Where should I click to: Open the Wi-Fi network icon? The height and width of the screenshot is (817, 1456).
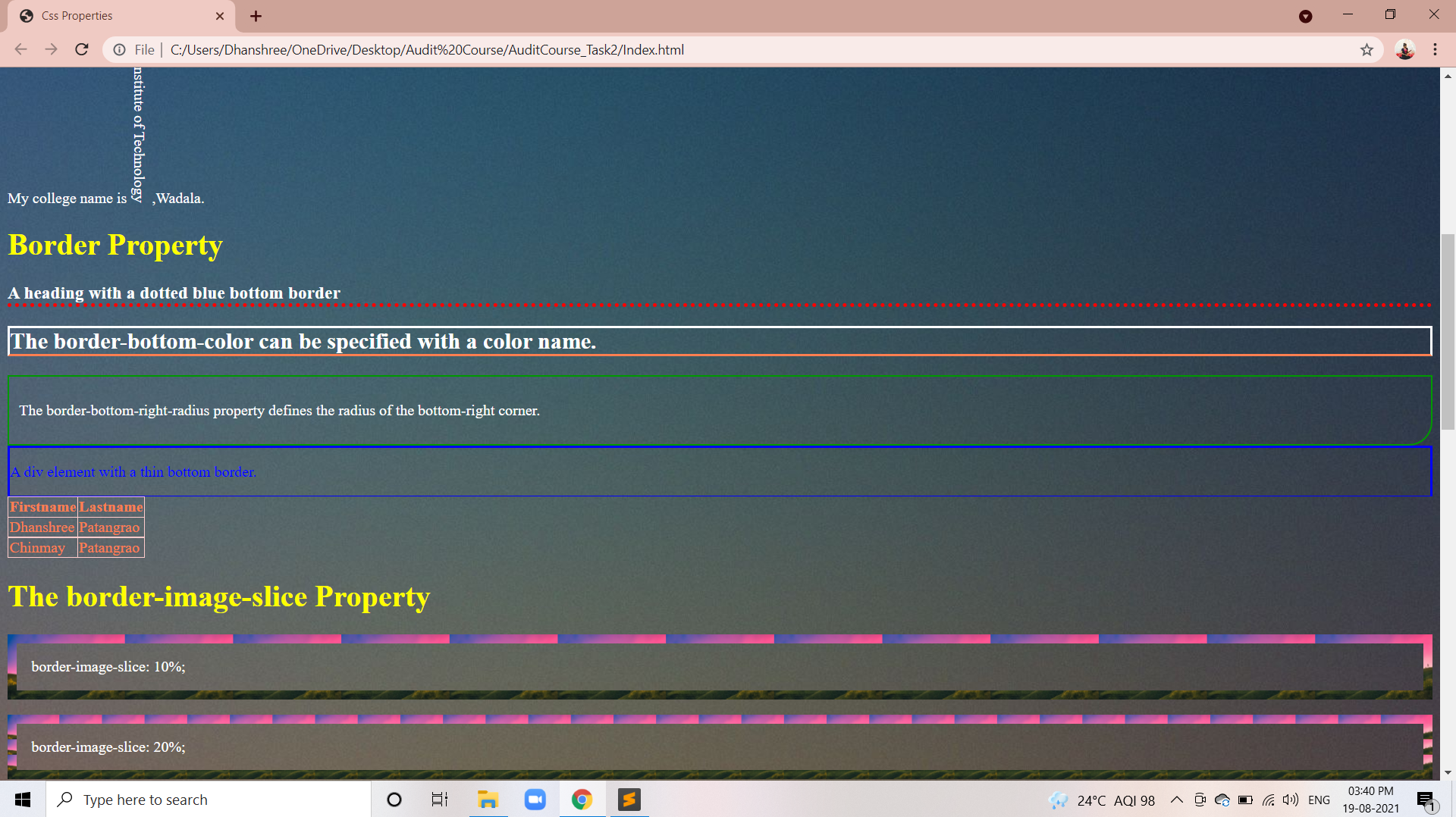[x=1268, y=800]
